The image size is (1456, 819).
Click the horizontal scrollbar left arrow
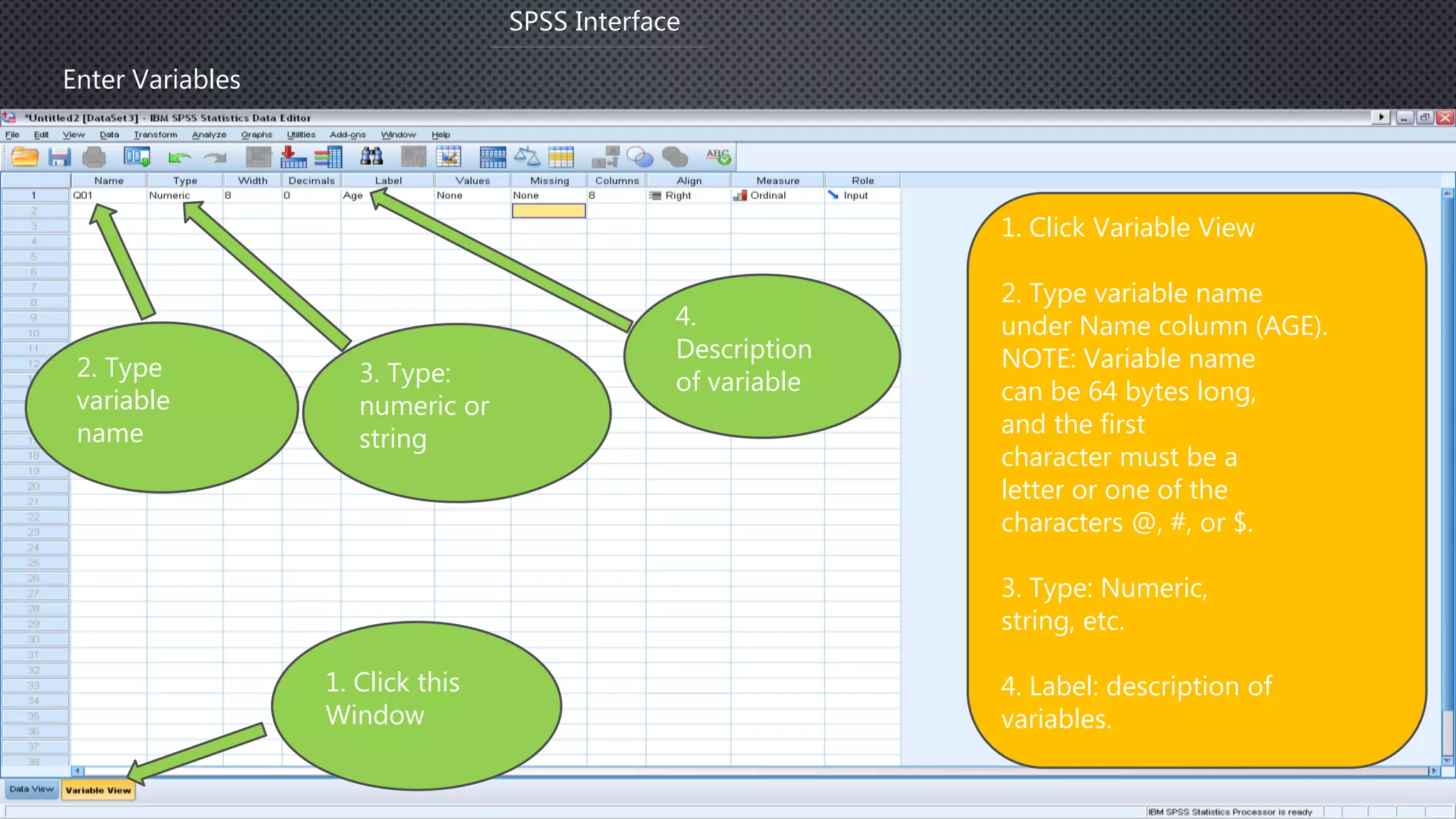coord(78,771)
